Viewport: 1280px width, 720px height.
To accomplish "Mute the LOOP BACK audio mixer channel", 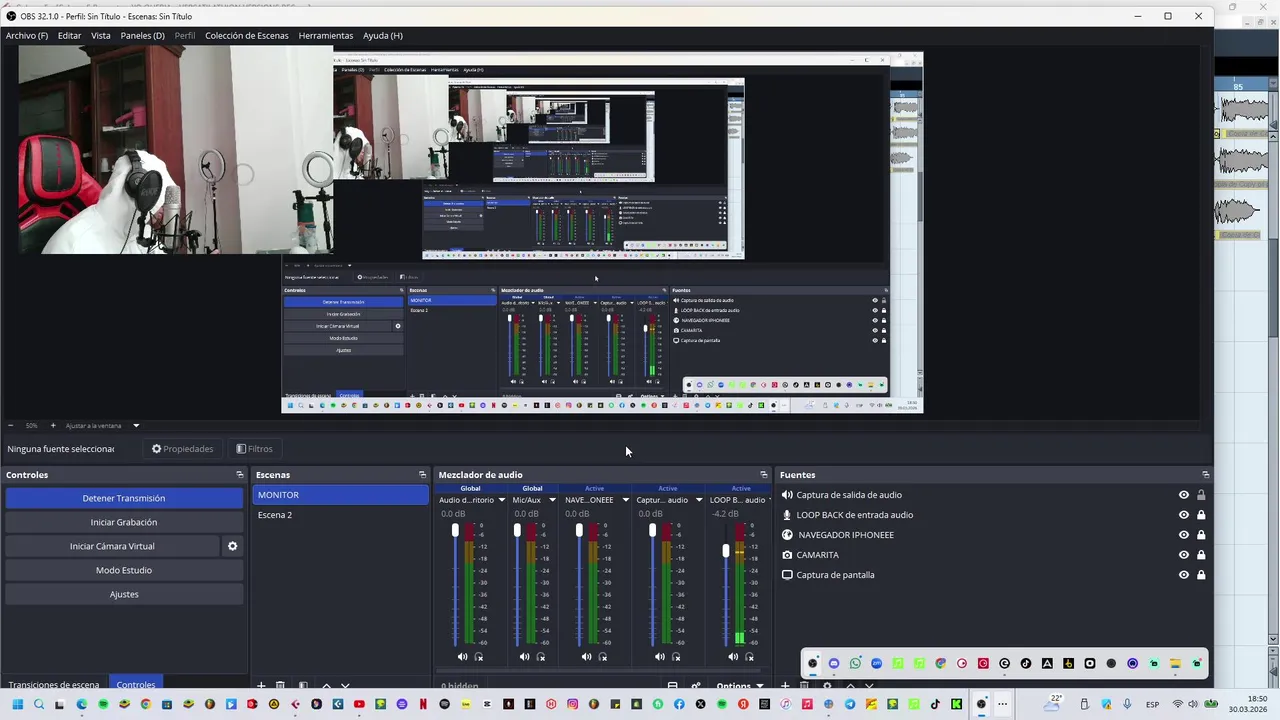I will tap(733, 657).
